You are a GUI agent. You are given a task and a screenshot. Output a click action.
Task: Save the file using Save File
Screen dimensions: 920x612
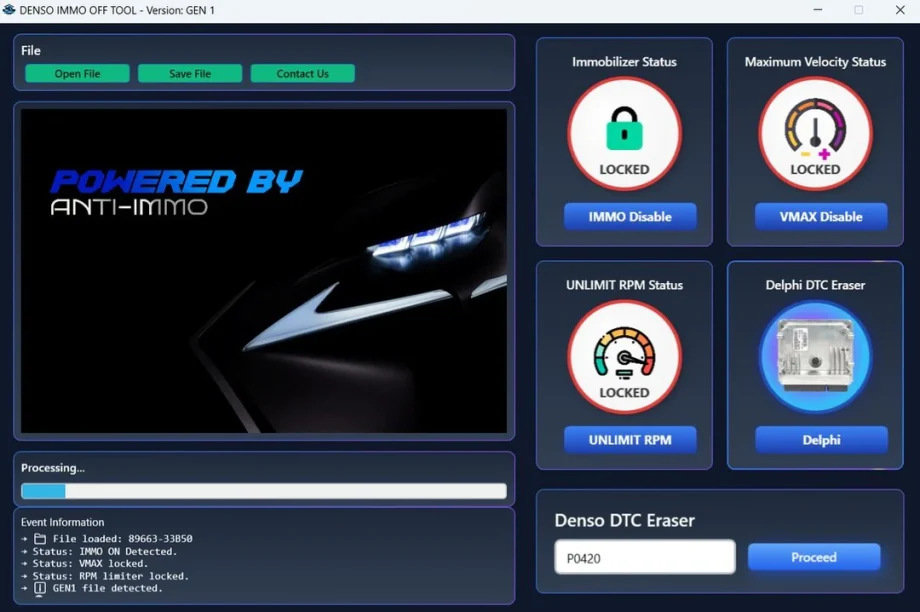click(x=190, y=74)
